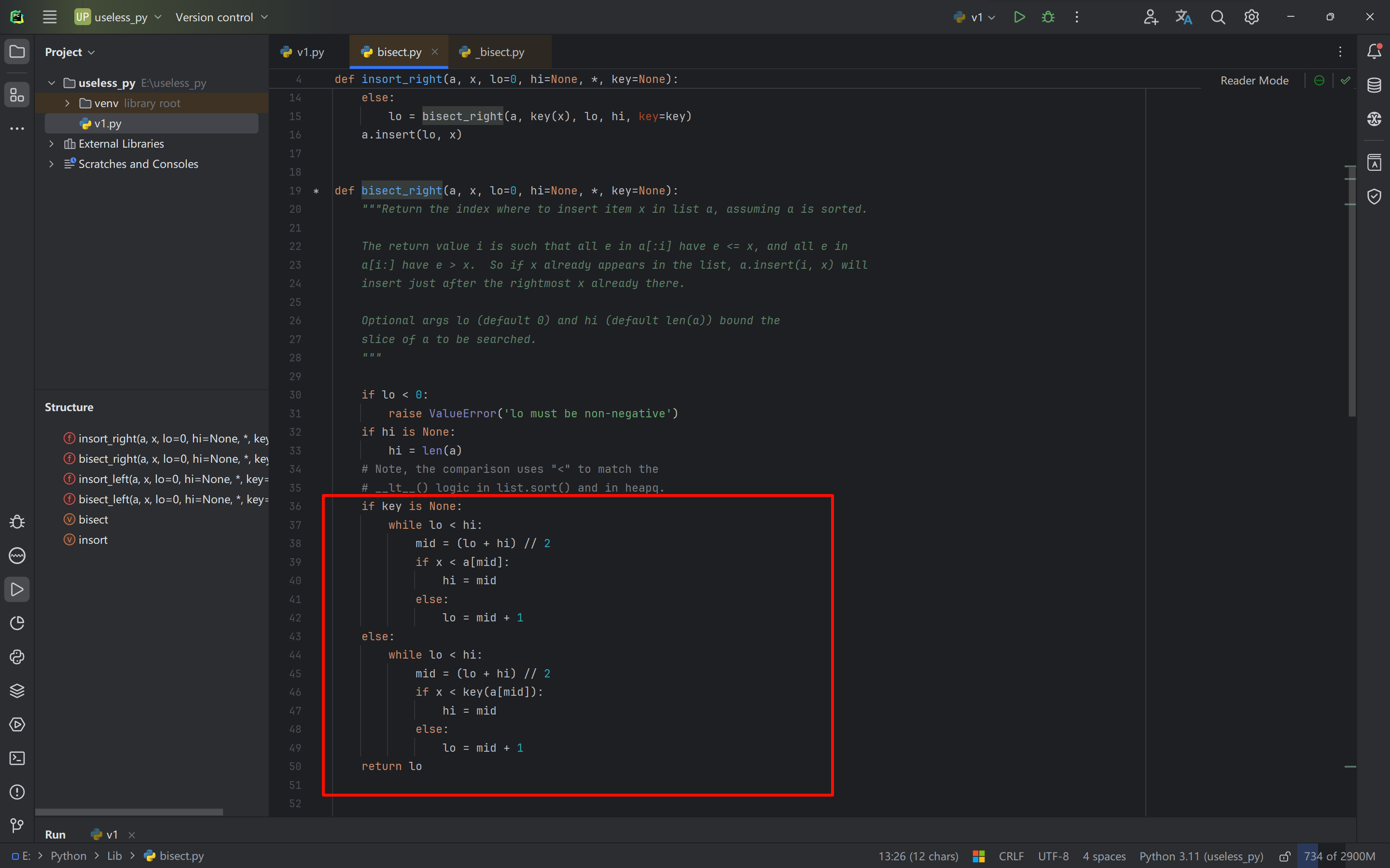Click the Debug bug icon in toolbar

[x=1048, y=17]
